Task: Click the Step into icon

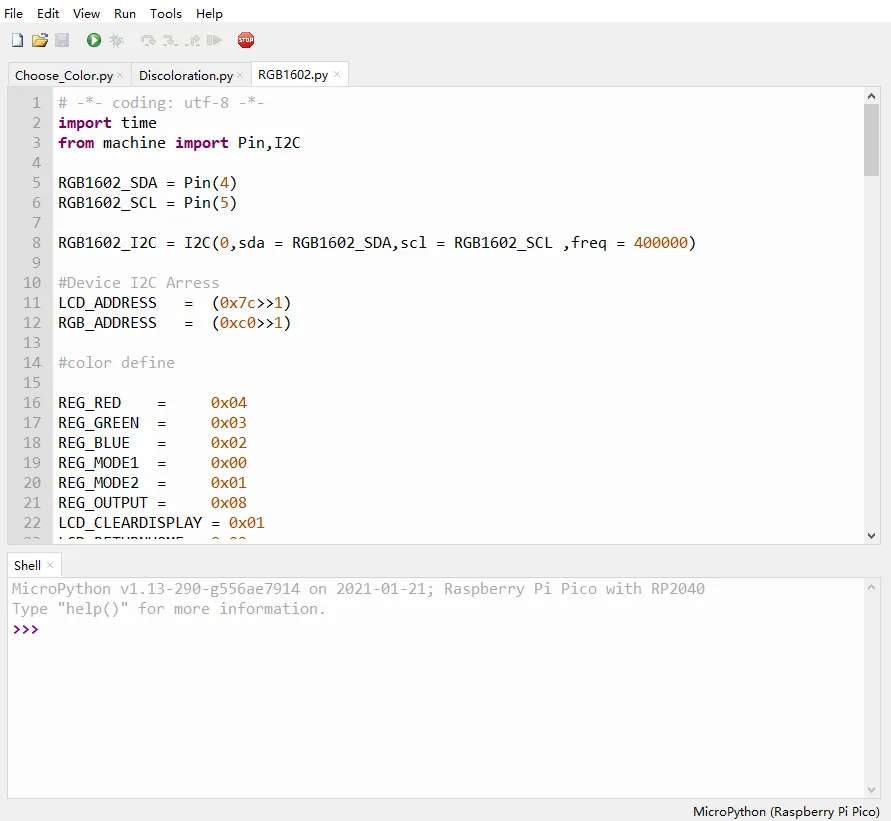Action: [x=170, y=40]
